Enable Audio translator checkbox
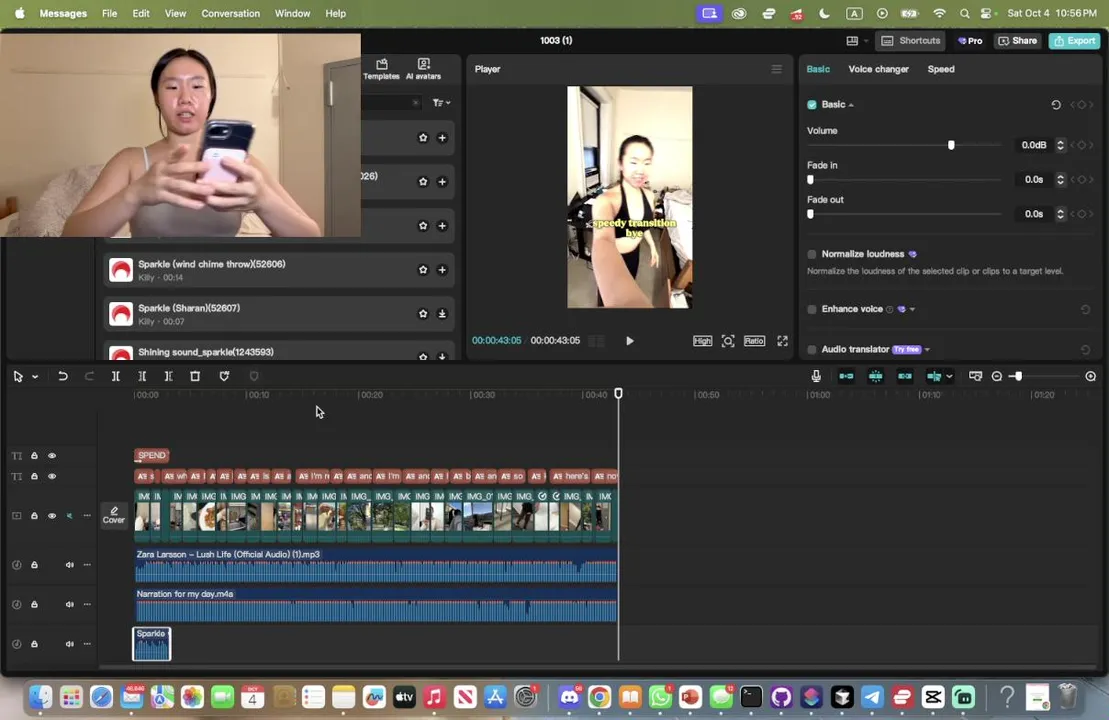 tap(812, 349)
